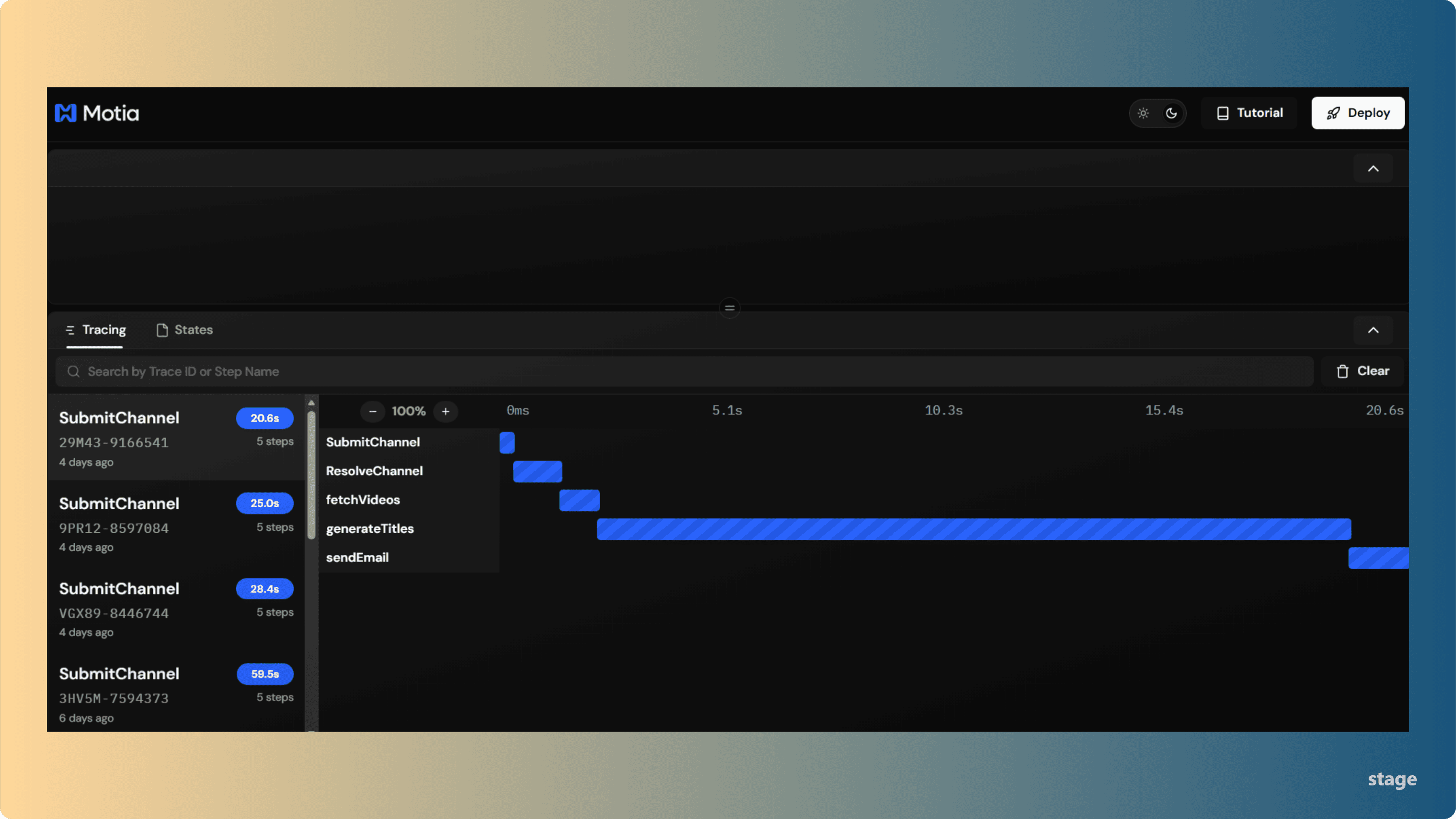Zoom out timeline with minus button
Viewport: 1456px width, 819px height.
(372, 411)
